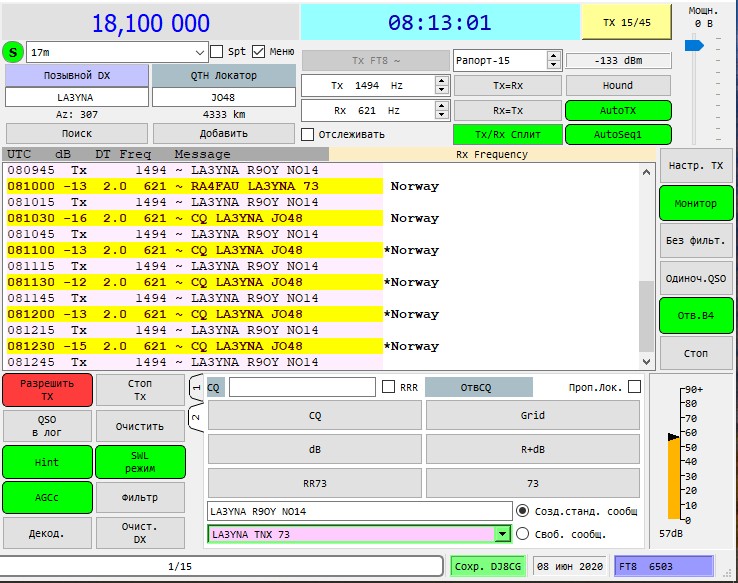The image size is (738, 583).
Task: Enable the Отслеживать checkbox
Action: click(308, 134)
